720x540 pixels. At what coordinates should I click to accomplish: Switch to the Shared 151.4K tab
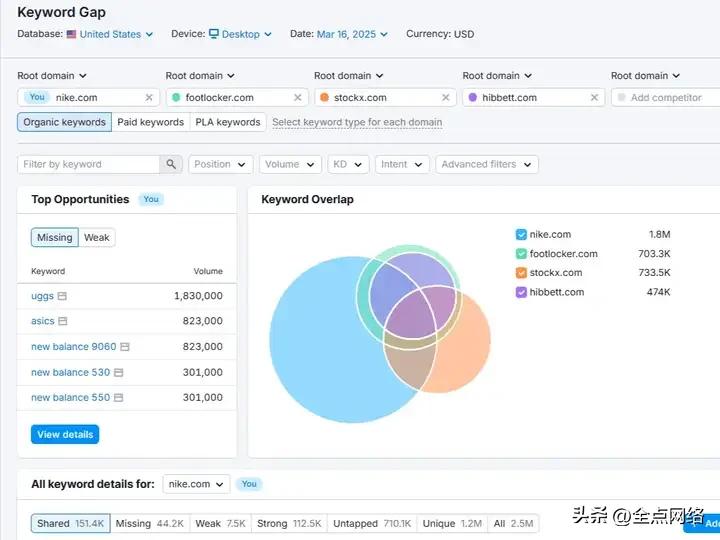pyautogui.click(x=71, y=523)
